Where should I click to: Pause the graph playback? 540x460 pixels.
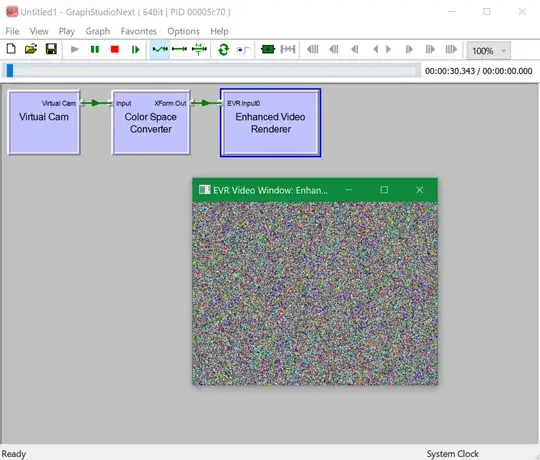[x=95, y=50]
